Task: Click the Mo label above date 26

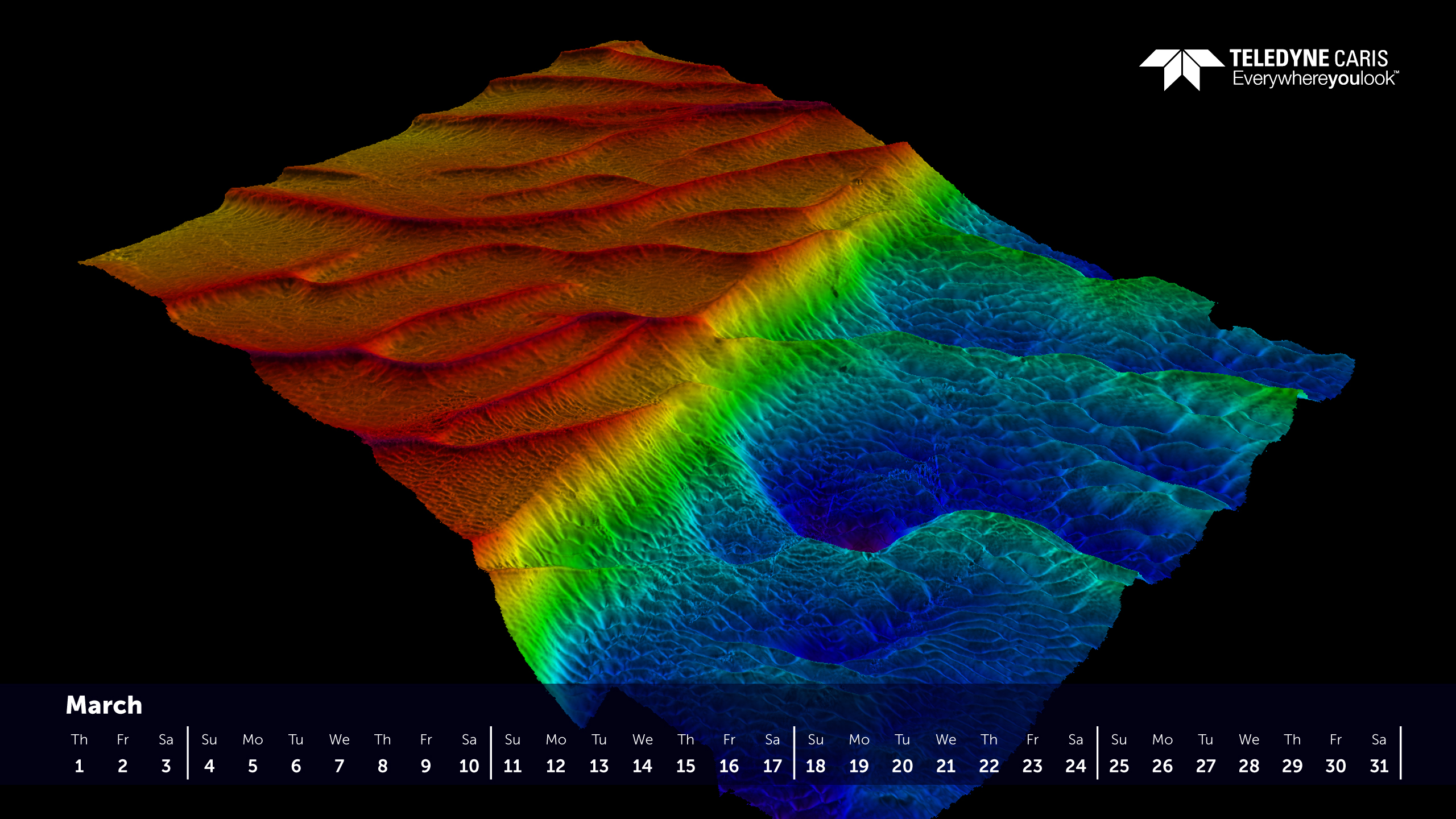Action: (x=1162, y=739)
